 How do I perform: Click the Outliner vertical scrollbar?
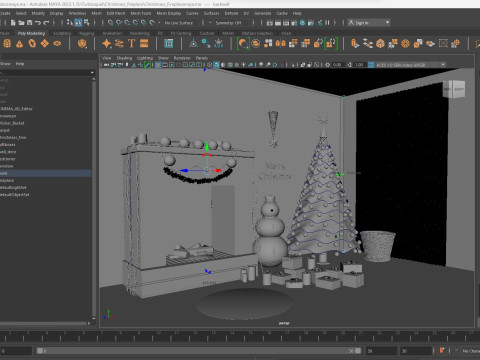[94, 197]
